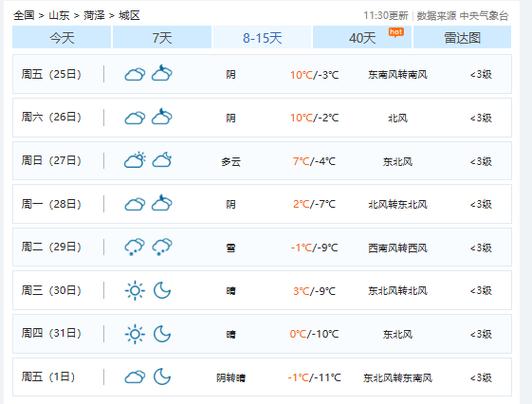Image resolution: width=532 pixels, height=404 pixels.
Task: Click the -1℃/-9℃ temperature text
Action: pyautogui.click(x=315, y=248)
